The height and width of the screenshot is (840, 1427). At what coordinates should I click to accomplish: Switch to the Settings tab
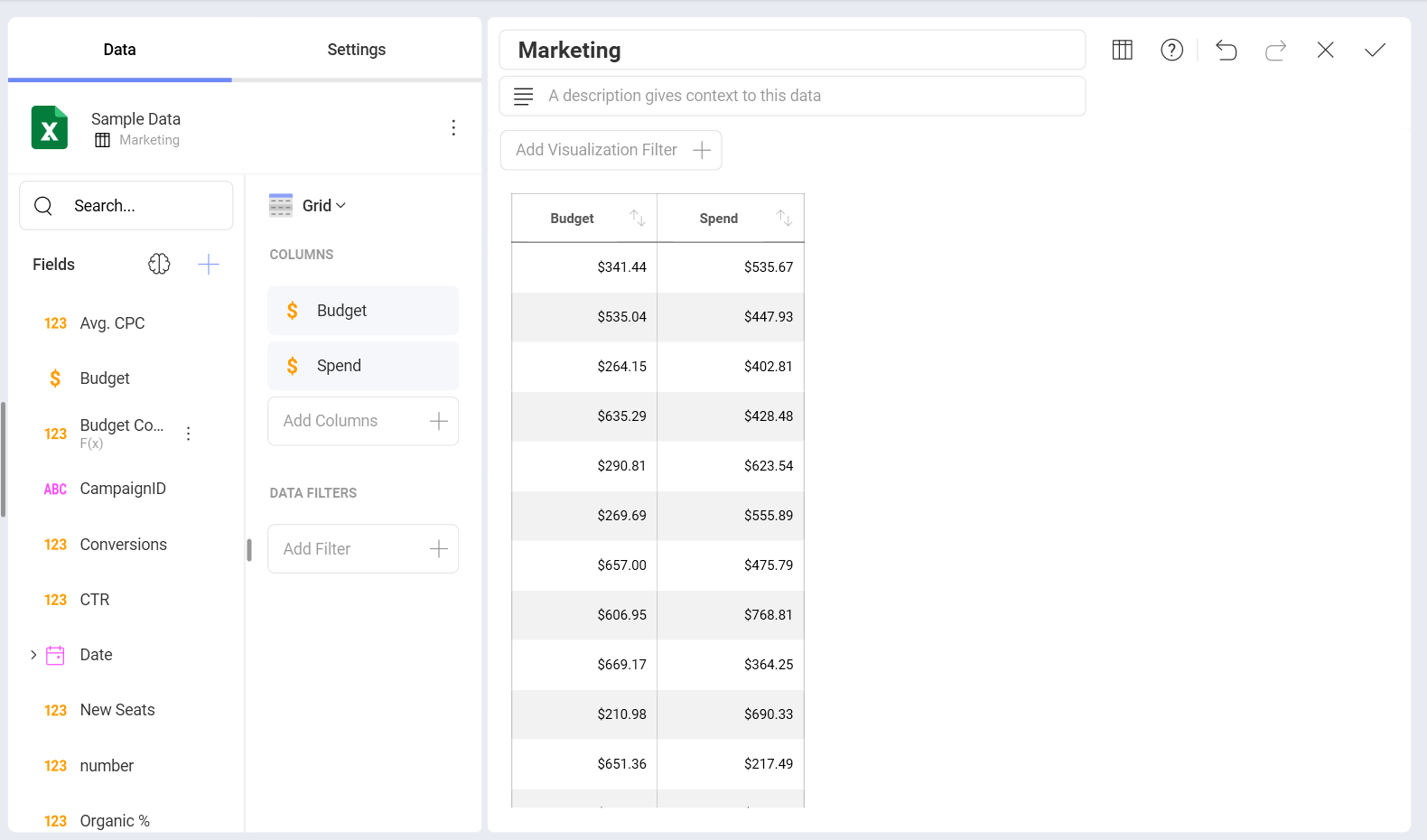point(356,50)
